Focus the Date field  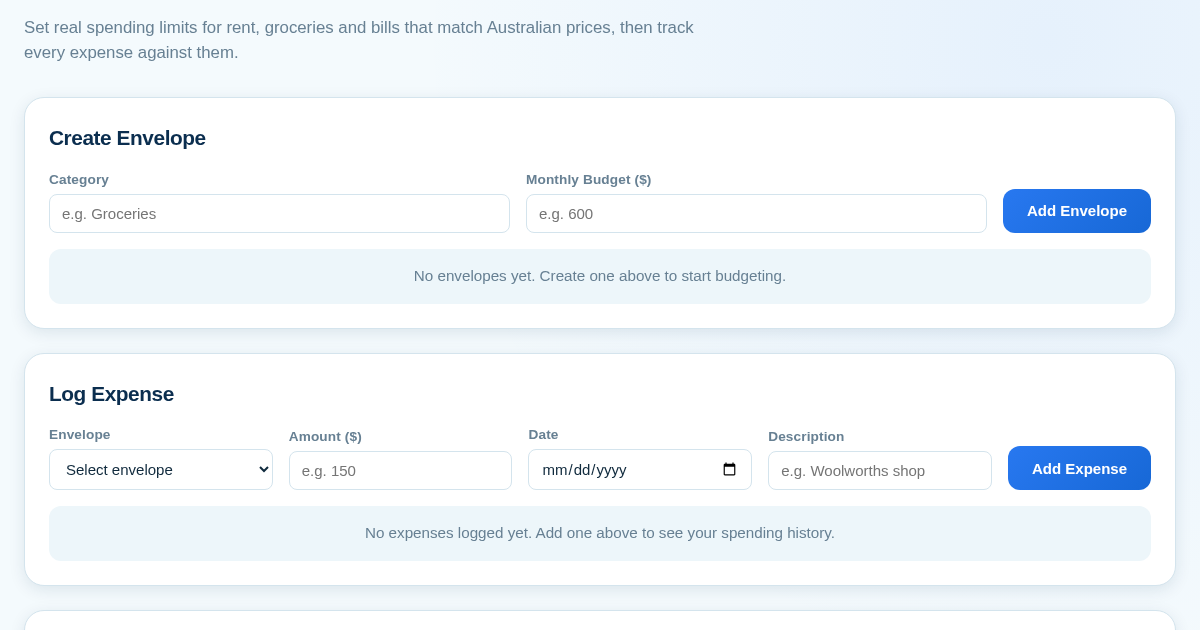pyautogui.click(x=640, y=469)
